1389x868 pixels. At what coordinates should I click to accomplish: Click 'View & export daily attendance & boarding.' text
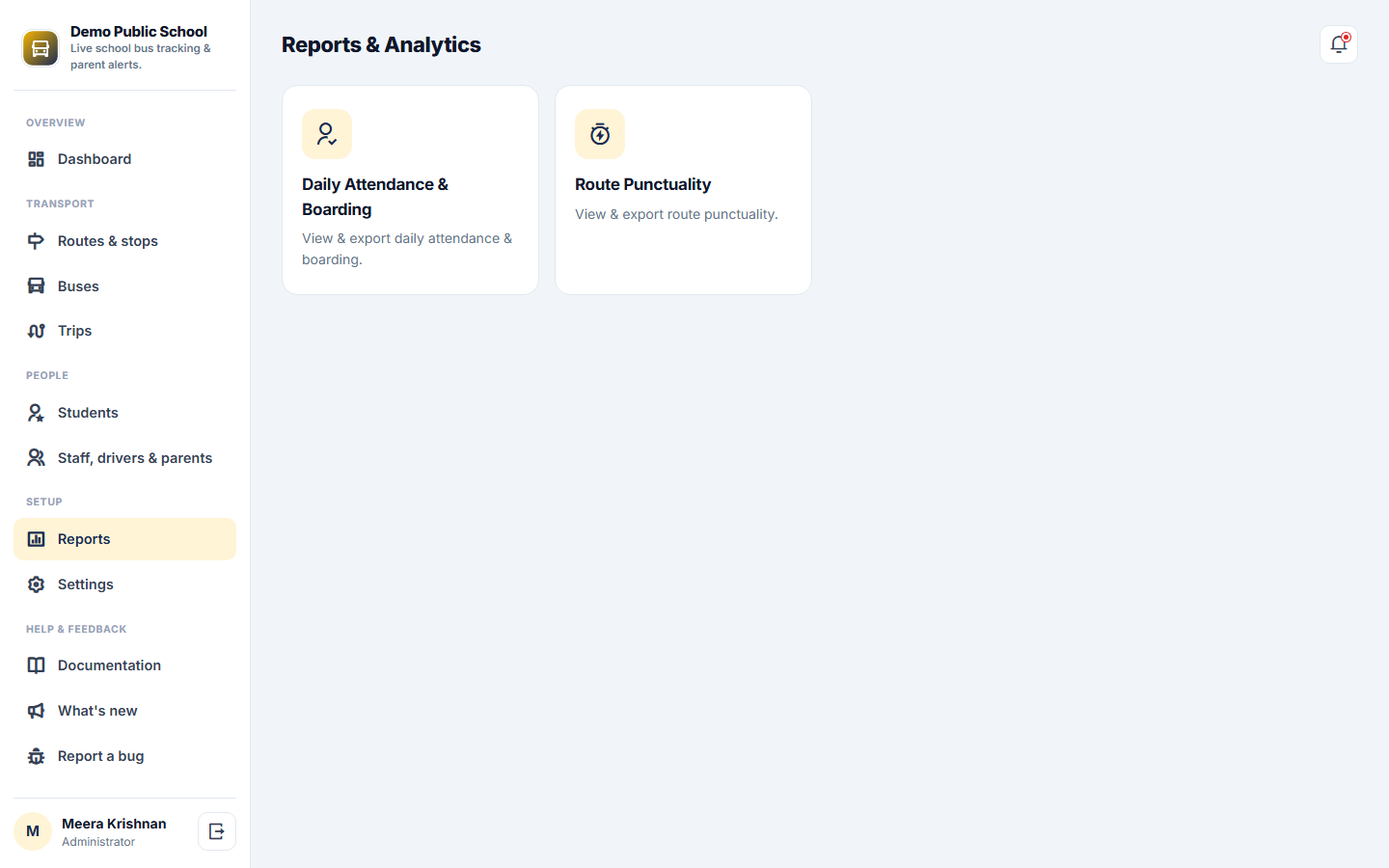[x=407, y=249]
